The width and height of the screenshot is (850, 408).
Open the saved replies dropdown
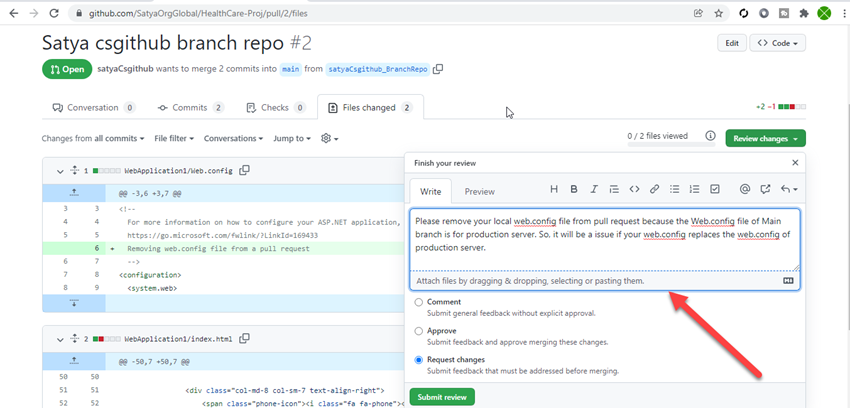tap(789, 189)
